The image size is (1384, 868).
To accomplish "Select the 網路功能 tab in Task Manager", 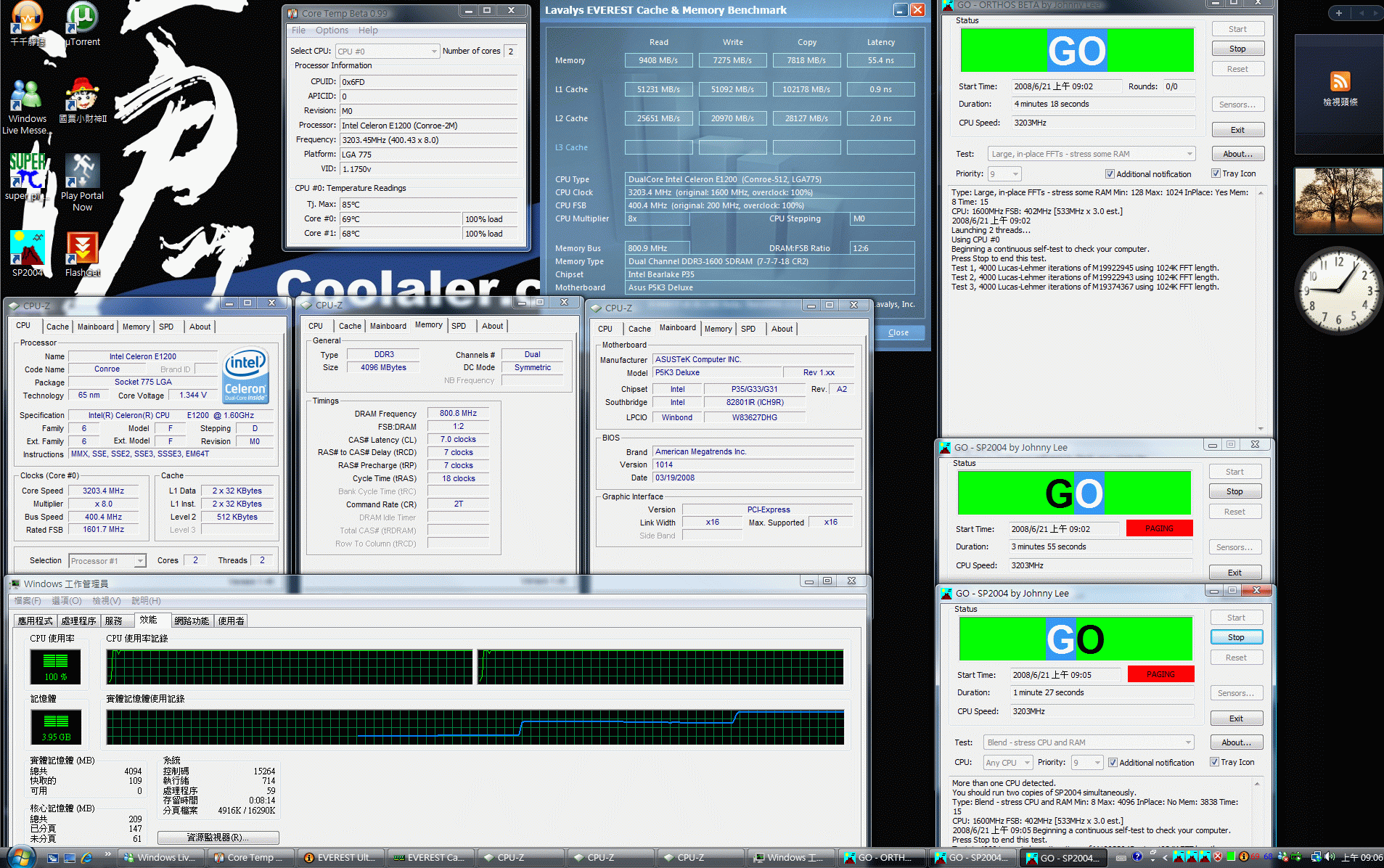I will point(192,621).
